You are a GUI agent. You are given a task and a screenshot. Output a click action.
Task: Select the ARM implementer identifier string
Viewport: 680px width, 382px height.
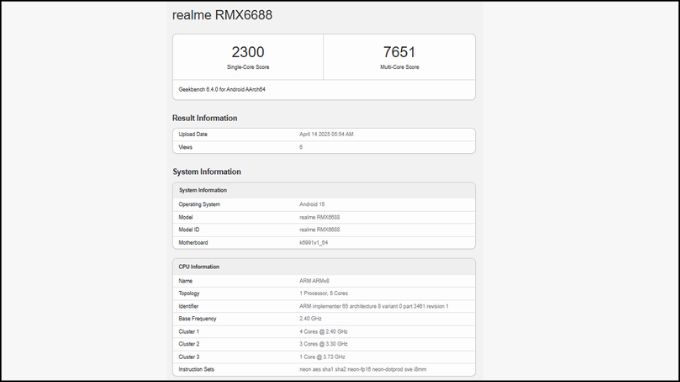tap(373, 307)
